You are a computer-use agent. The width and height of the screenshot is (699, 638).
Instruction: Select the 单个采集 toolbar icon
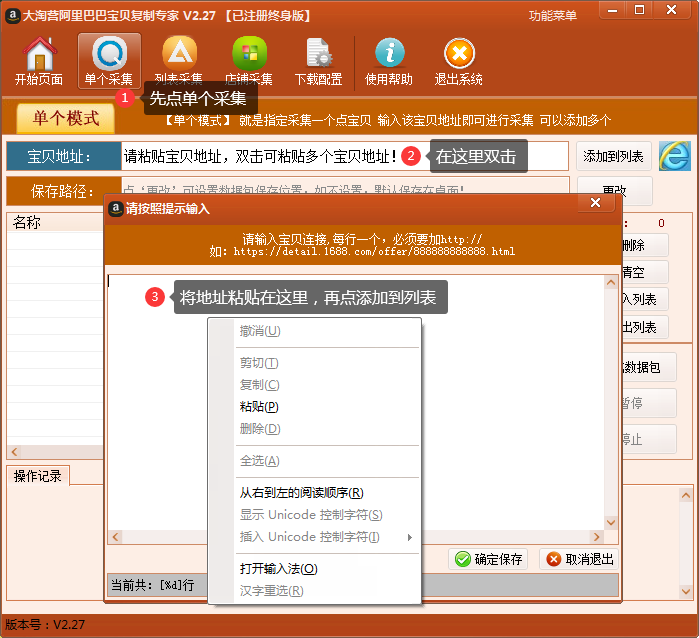109,61
